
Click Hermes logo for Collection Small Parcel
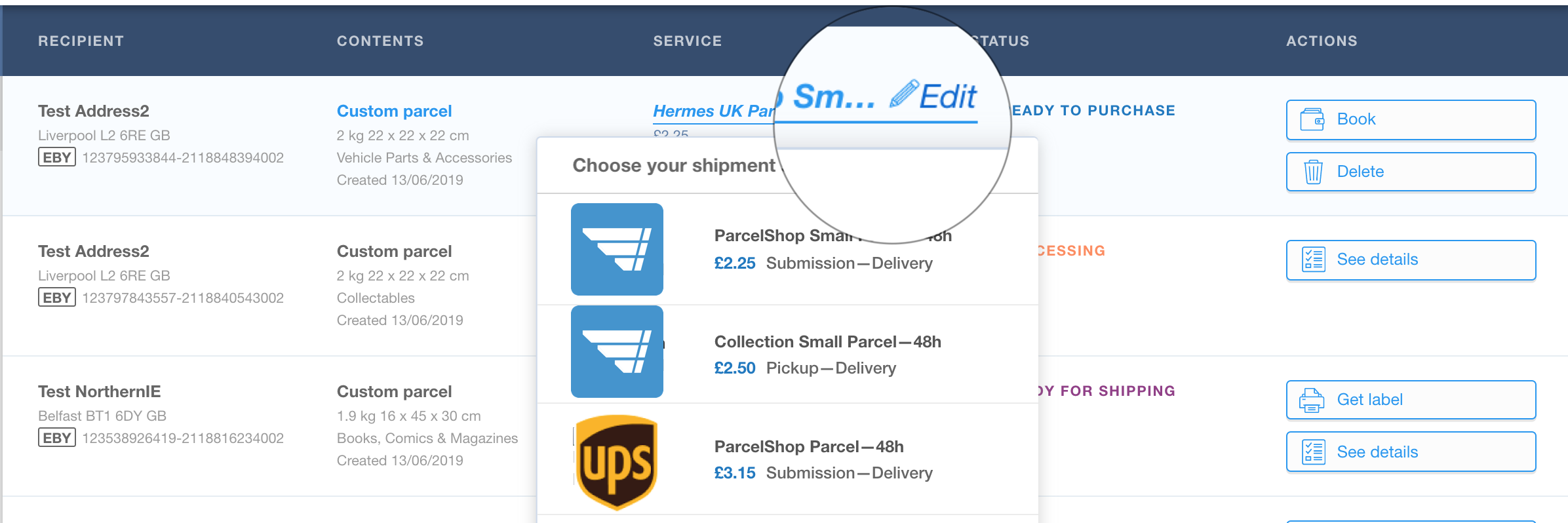pyautogui.click(x=617, y=351)
